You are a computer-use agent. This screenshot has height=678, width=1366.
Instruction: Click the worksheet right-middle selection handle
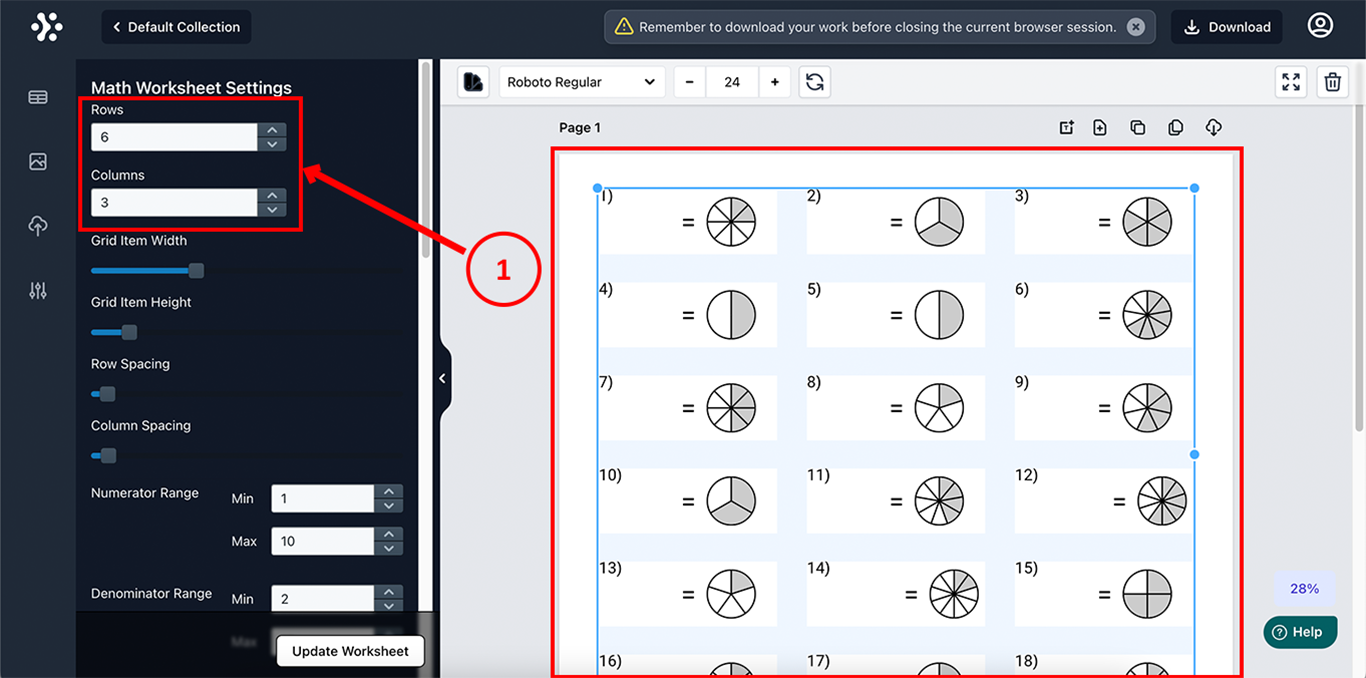pos(1195,454)
